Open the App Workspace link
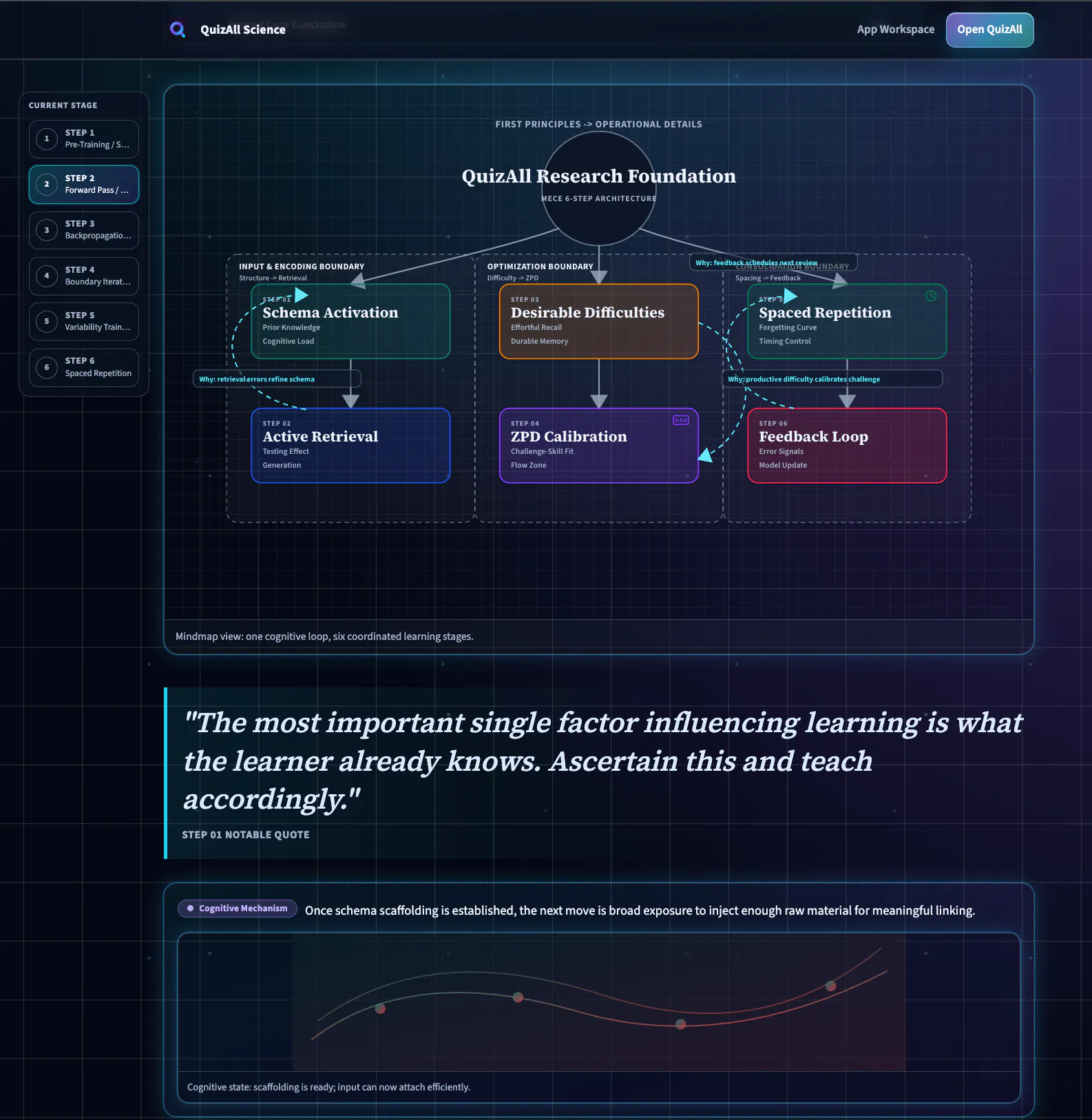The width and height of the screenshot is (1092, 1120). pos(895,30)
